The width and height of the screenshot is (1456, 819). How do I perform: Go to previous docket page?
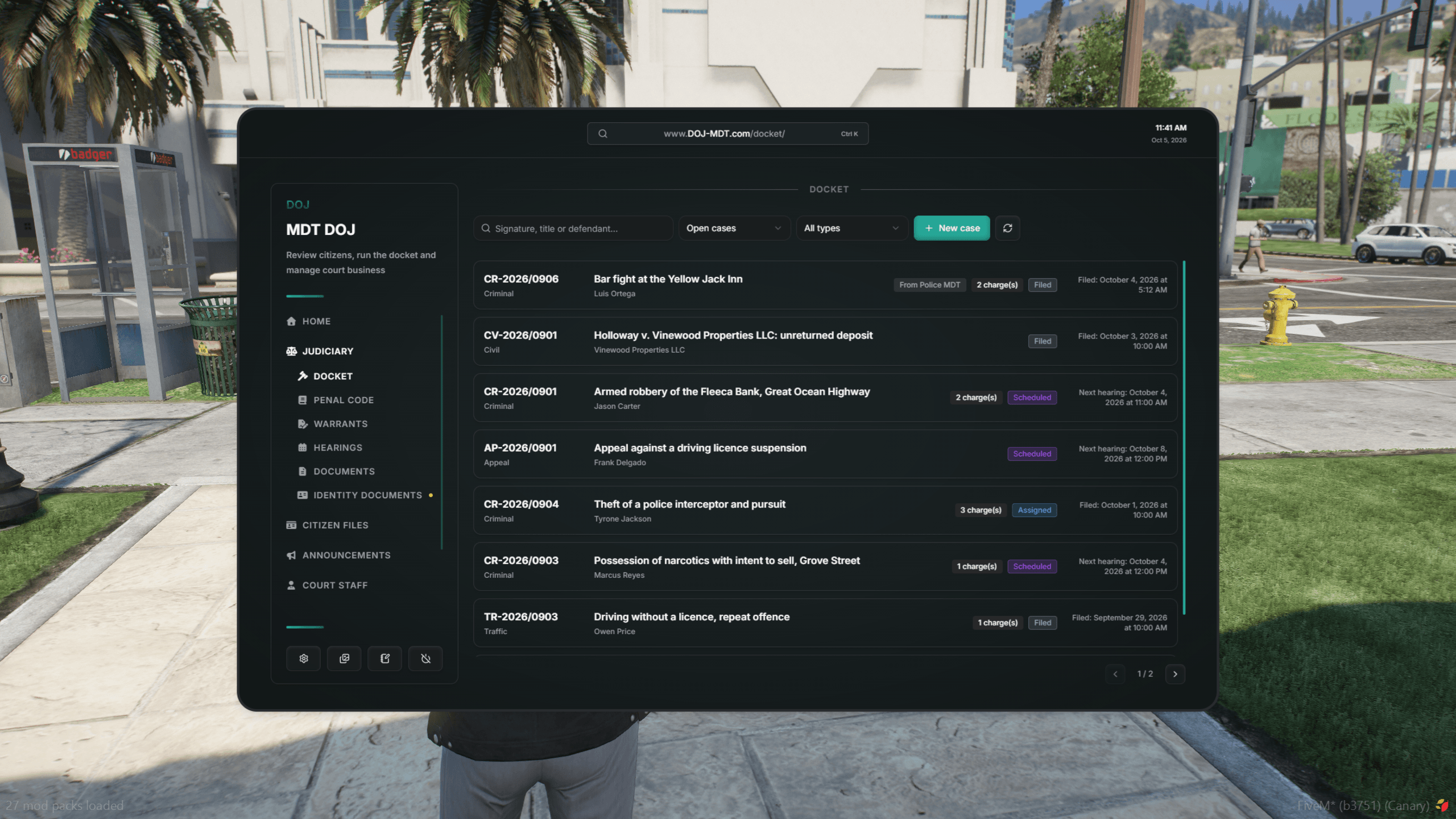coord(1115,674)
